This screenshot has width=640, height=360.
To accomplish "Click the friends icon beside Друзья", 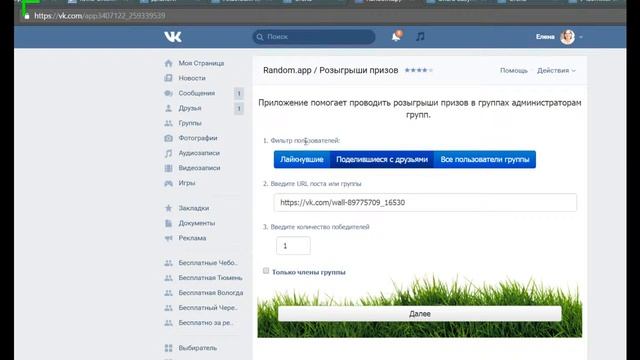I will click(169, 108).
